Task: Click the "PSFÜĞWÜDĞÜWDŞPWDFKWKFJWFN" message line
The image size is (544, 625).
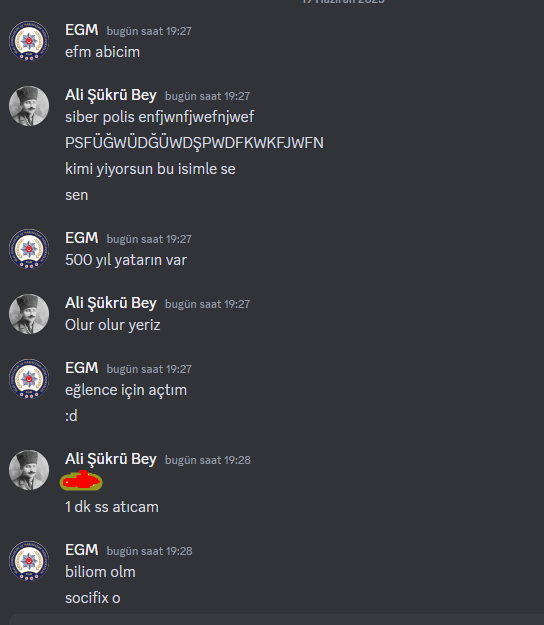Action: tap(194, 143)
